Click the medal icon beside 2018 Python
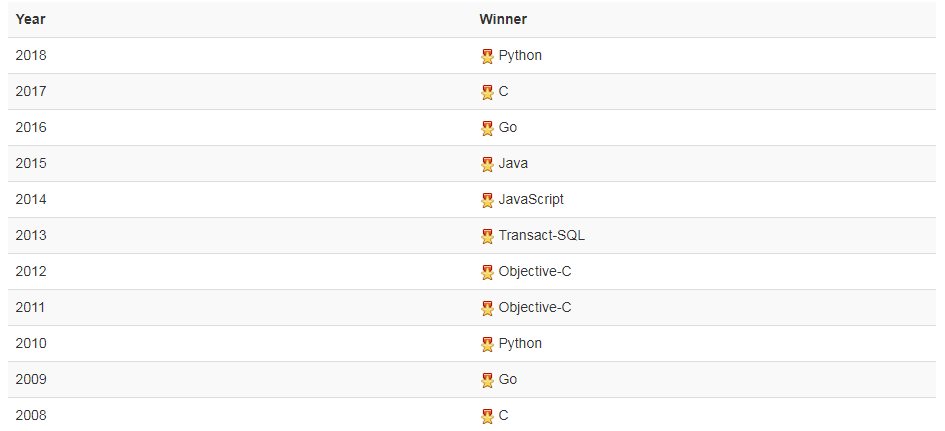Image resolution: width=945 pixels, height=431 pixels. (x=487, y=56)
